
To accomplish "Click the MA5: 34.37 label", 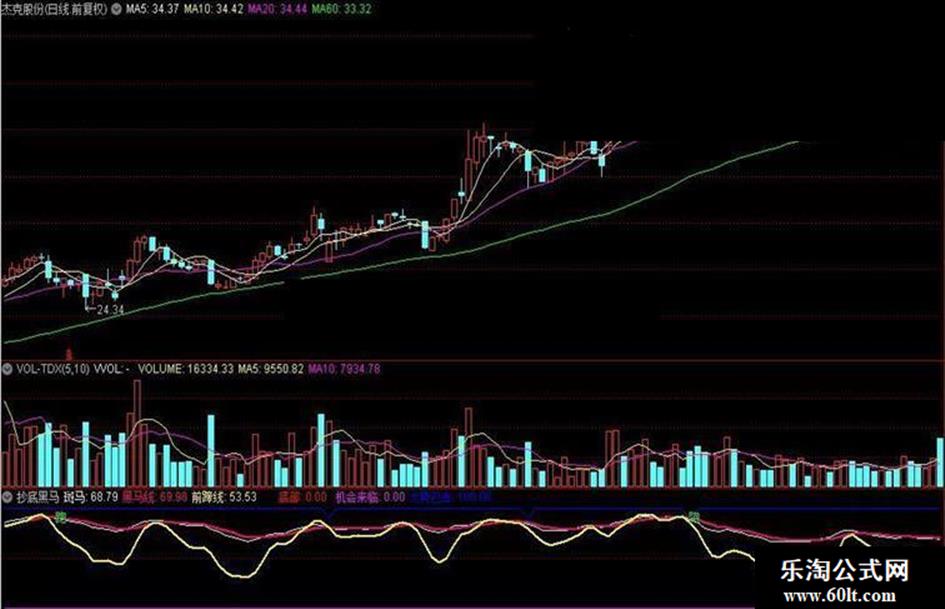I will (x=152, y=9).
